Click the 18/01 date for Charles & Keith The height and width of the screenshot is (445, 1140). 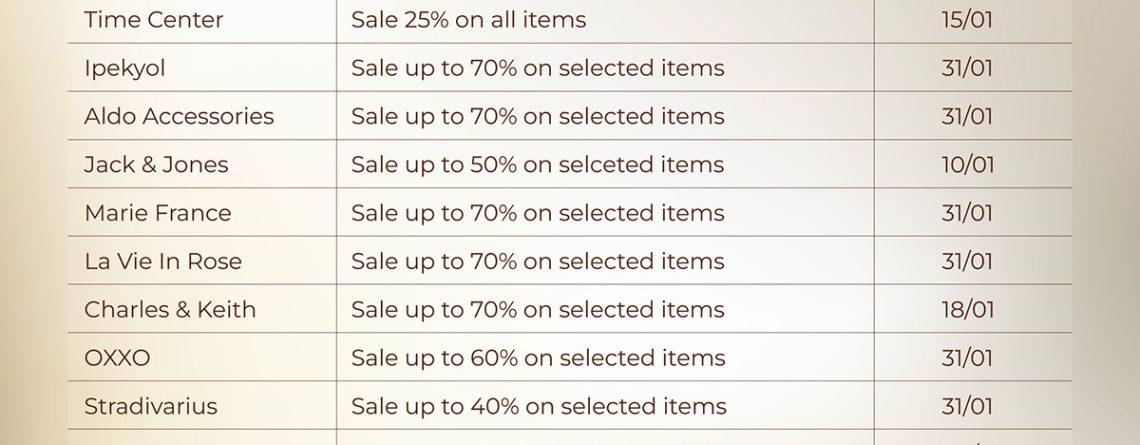[x=967, y=309]
